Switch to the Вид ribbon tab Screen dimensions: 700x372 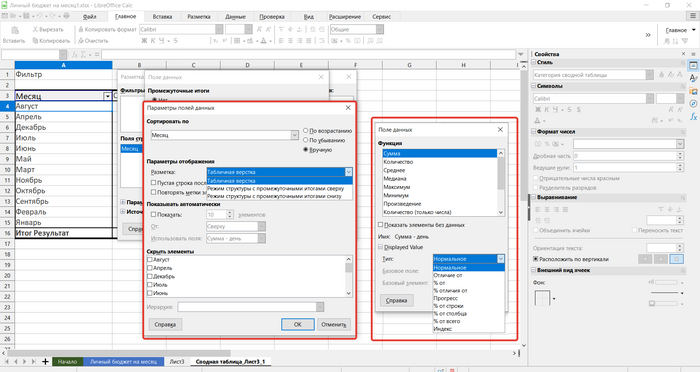click(308, 17)
